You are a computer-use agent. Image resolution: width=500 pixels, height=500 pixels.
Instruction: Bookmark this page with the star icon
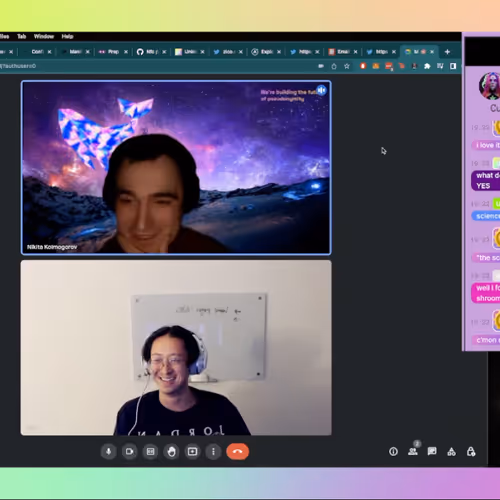(347, 66)
